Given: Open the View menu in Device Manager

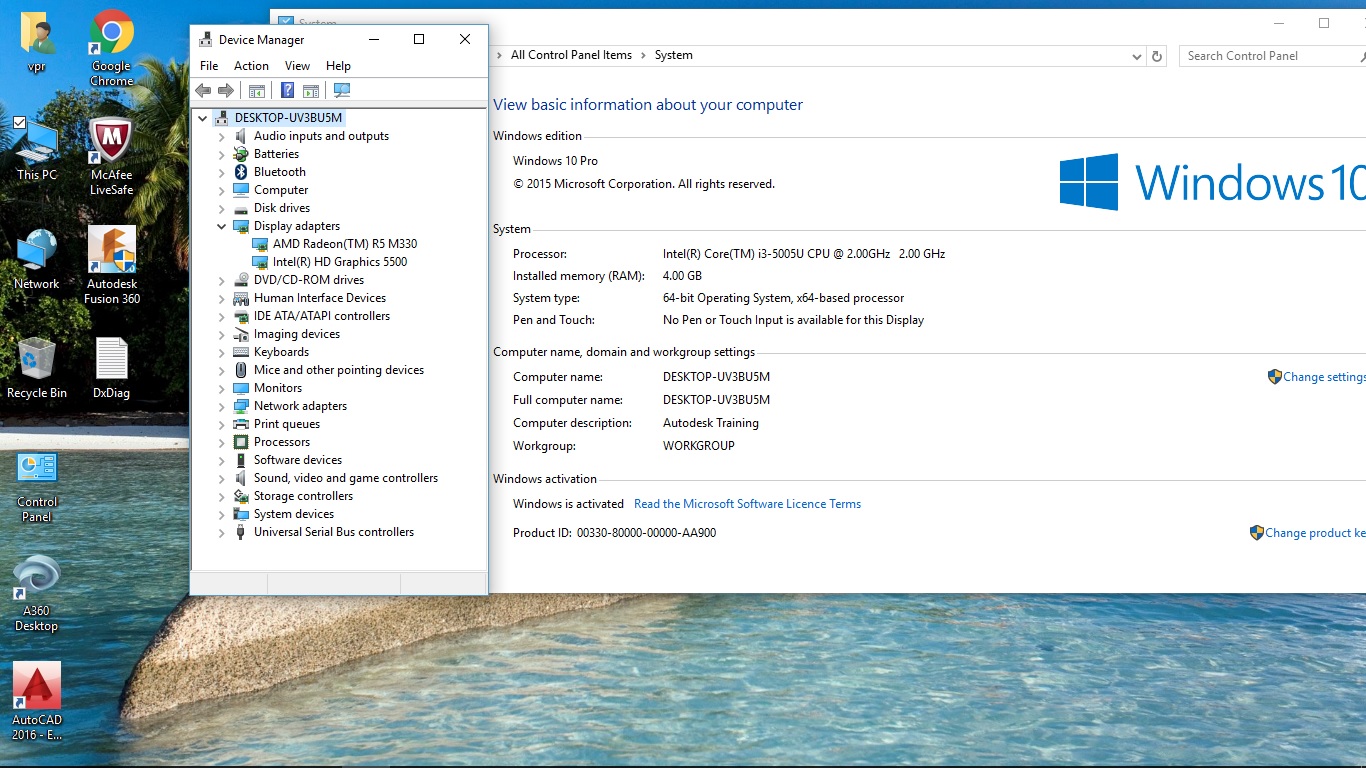Looking at the screenshot, I should coord(297,66).
